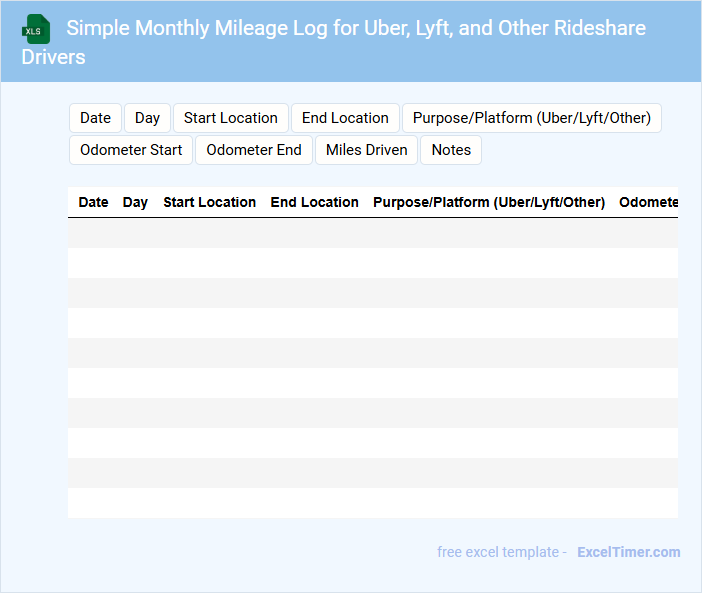Click the 'free excel template' footer text

tap(501, 552)
